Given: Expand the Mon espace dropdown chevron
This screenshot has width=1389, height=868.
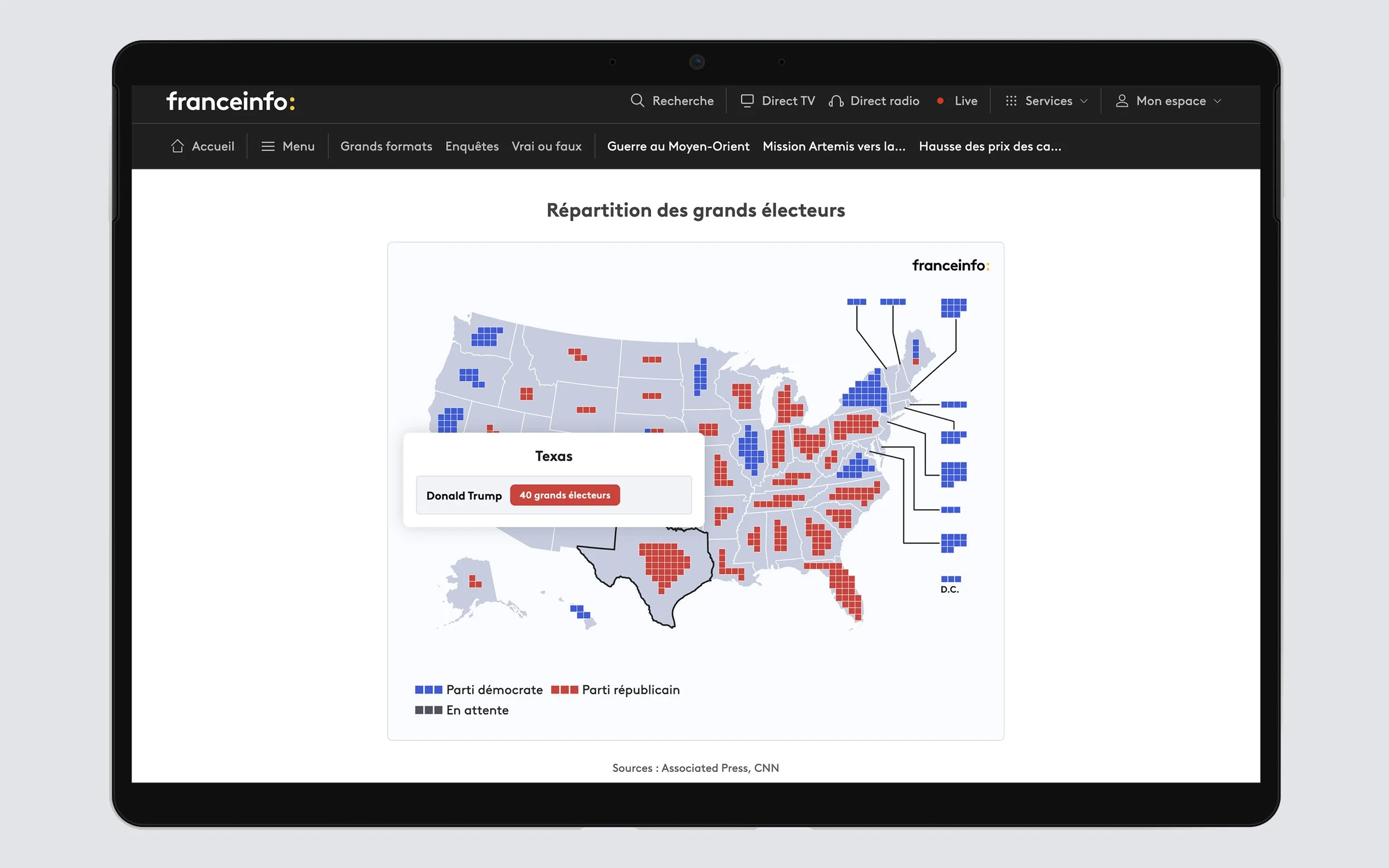Looking at the screenshot, I should (1218, 101).
